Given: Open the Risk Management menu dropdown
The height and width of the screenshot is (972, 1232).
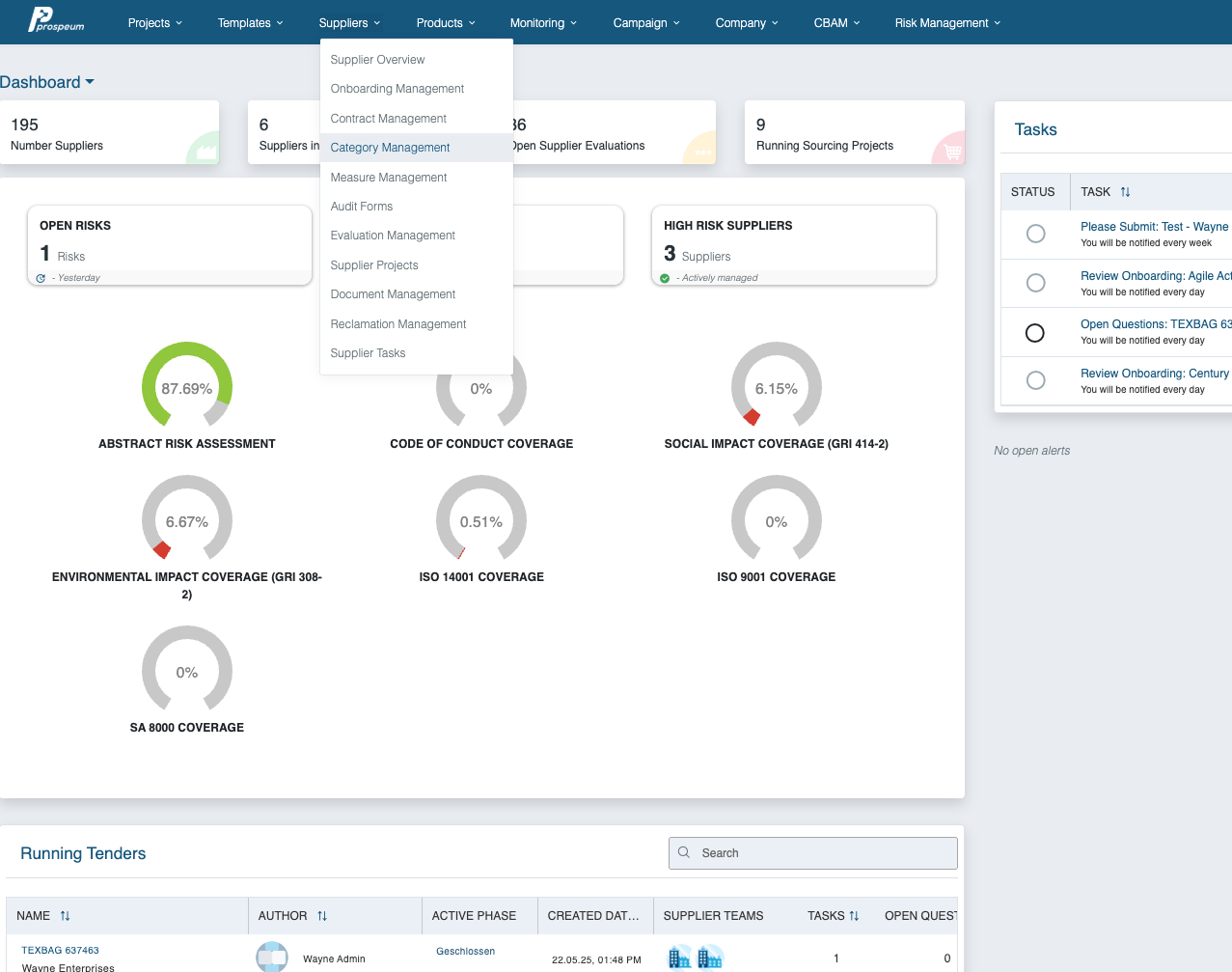Looking at the screenshot, I should pos(947,23).
